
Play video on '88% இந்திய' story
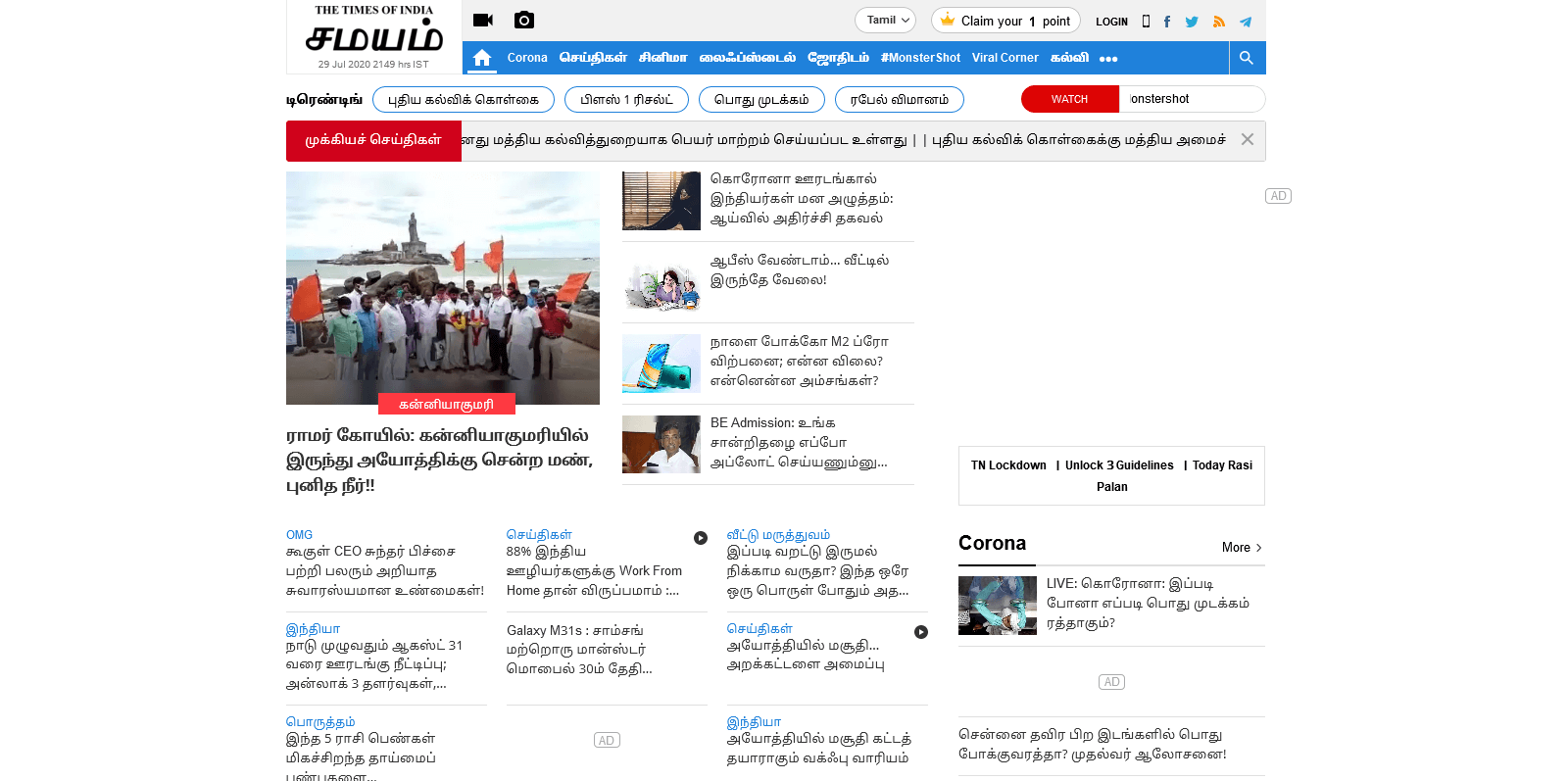(x=701, y=538)
